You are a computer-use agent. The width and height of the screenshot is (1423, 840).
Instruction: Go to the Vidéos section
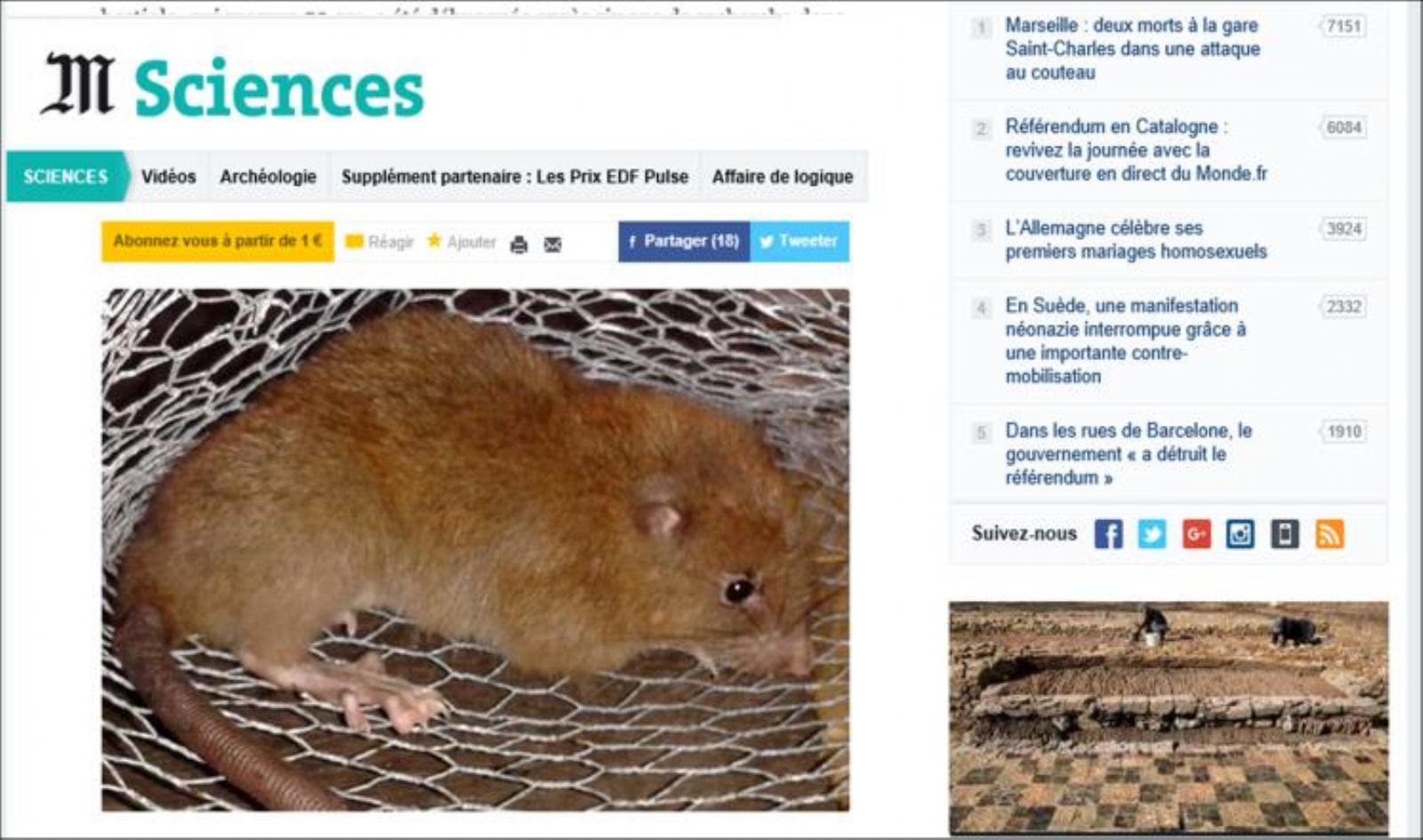pyautogui.click(x=168, y=176)
